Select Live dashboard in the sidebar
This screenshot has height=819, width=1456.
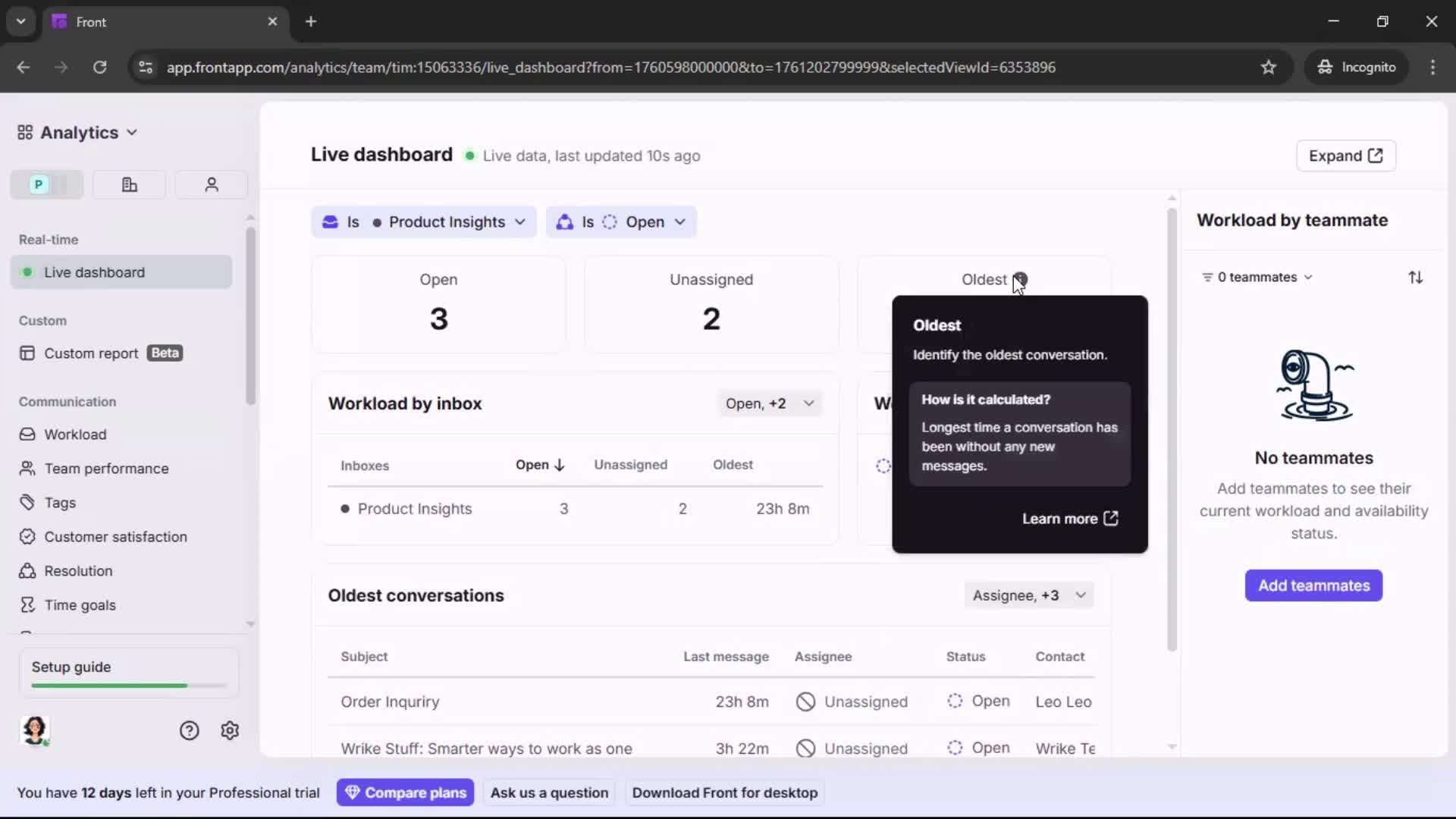95,271
